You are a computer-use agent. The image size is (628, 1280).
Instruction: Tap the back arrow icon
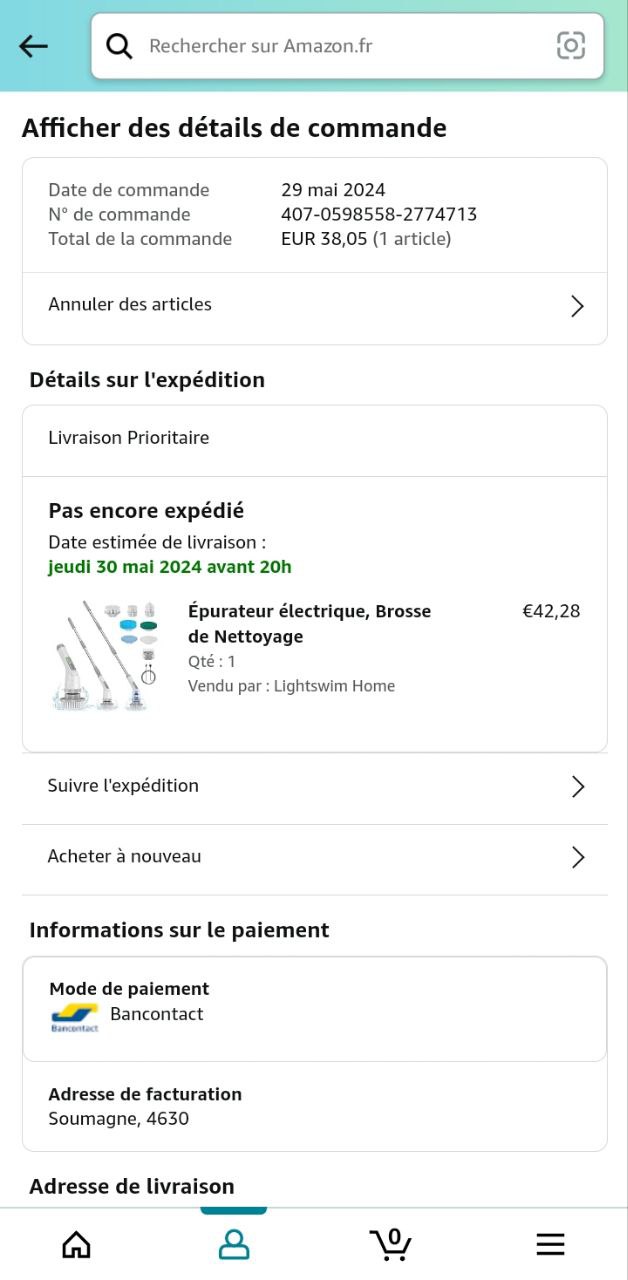pyautogui.click(x=34, y=46)
